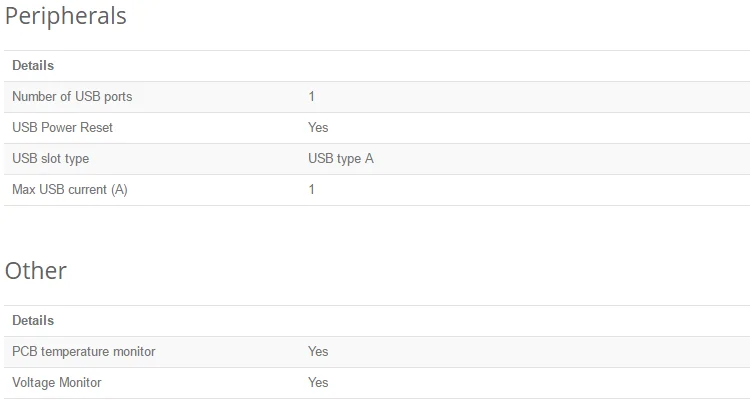Click Yes value beside PCB temperature monitor
This screenshot has height=400, width=750.
click(318, 352)
